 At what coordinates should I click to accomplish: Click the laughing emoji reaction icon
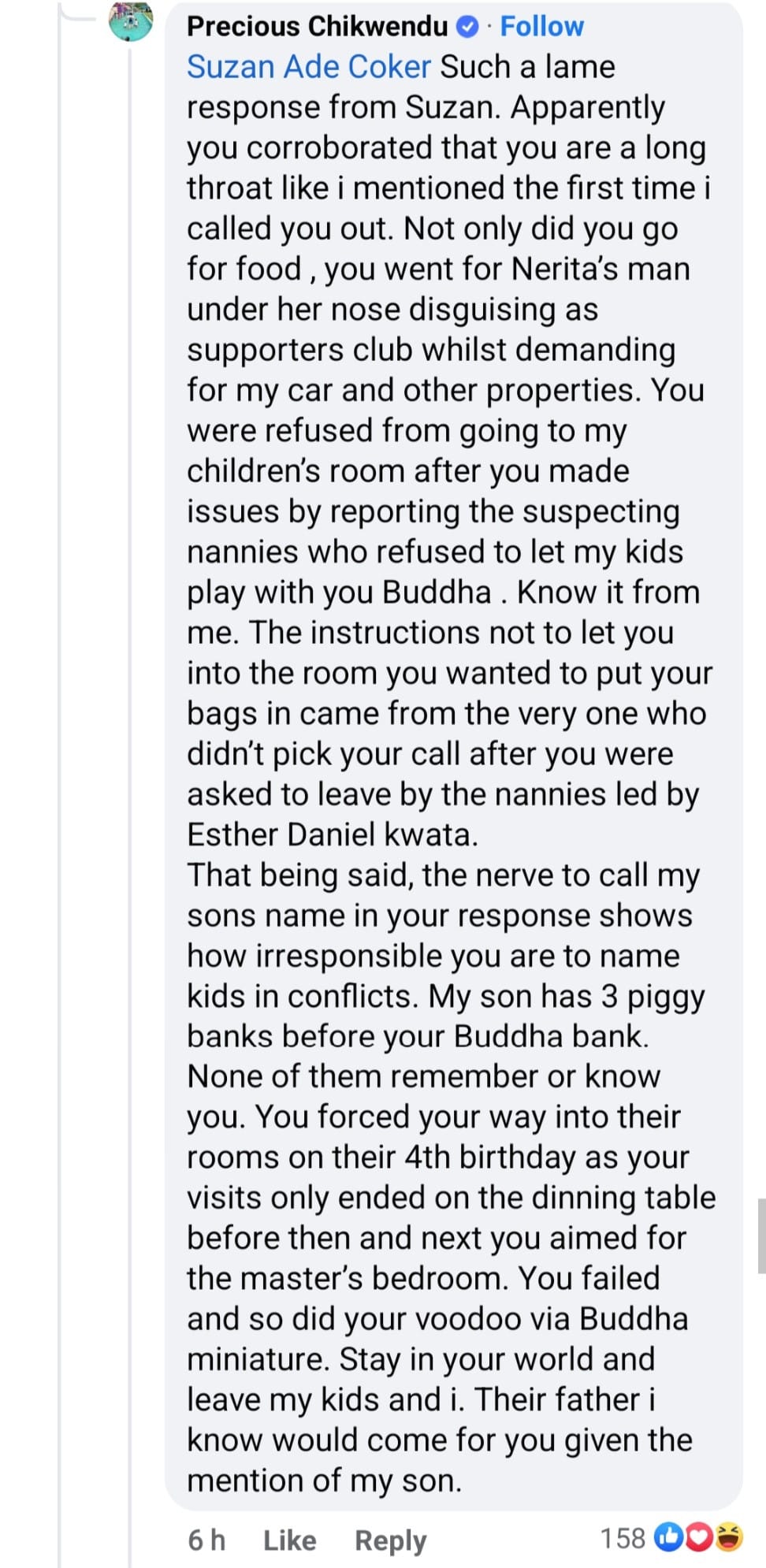point(727,1537)
